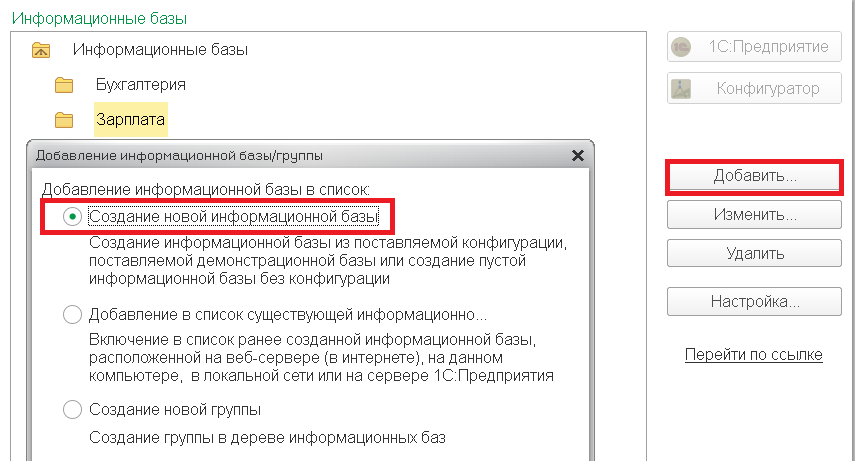The width and height of the screenshot is (855, 461).
Task: Close the Добавление информационной базы dialog
Action: point(578,155)
